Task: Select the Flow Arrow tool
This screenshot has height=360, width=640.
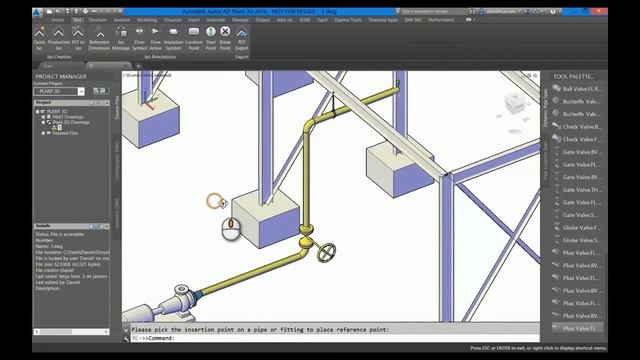Action: tap(156, 38)
